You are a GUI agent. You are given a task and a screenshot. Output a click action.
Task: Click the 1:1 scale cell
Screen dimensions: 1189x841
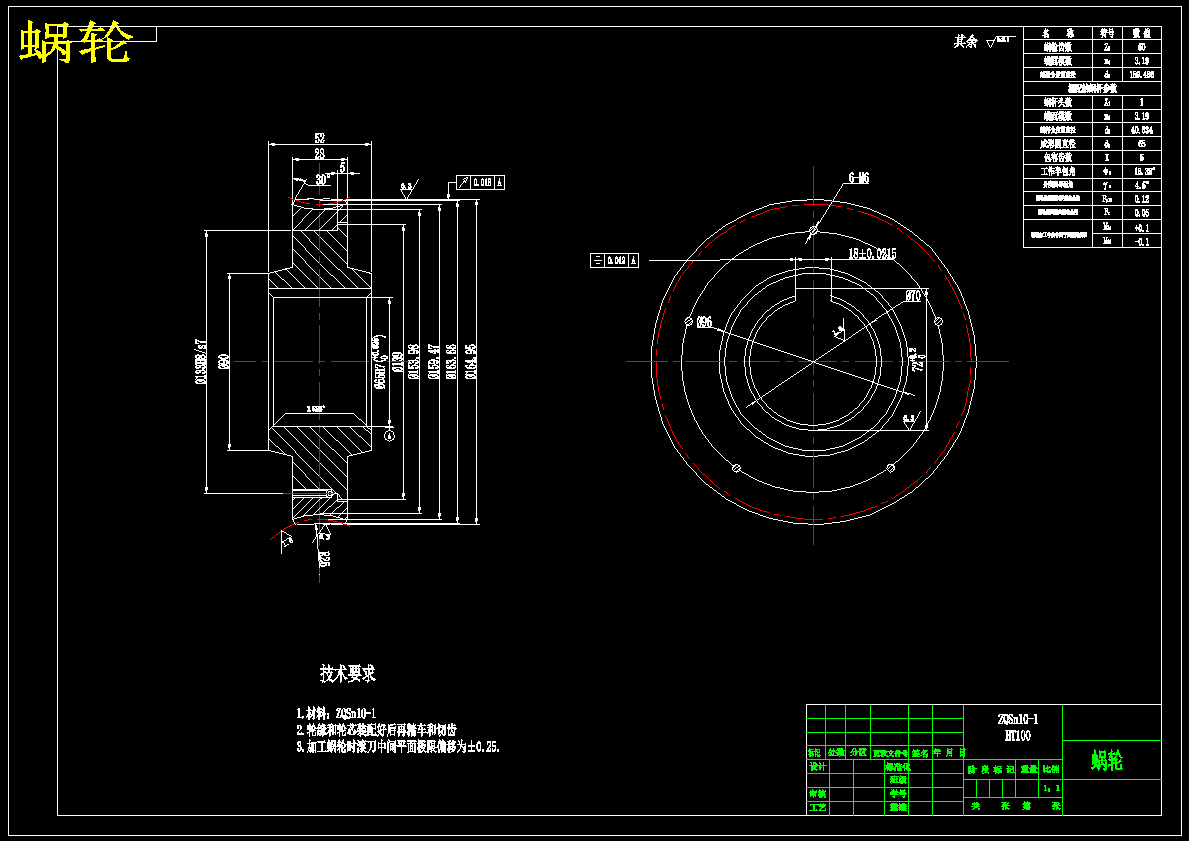point(1051,789)
